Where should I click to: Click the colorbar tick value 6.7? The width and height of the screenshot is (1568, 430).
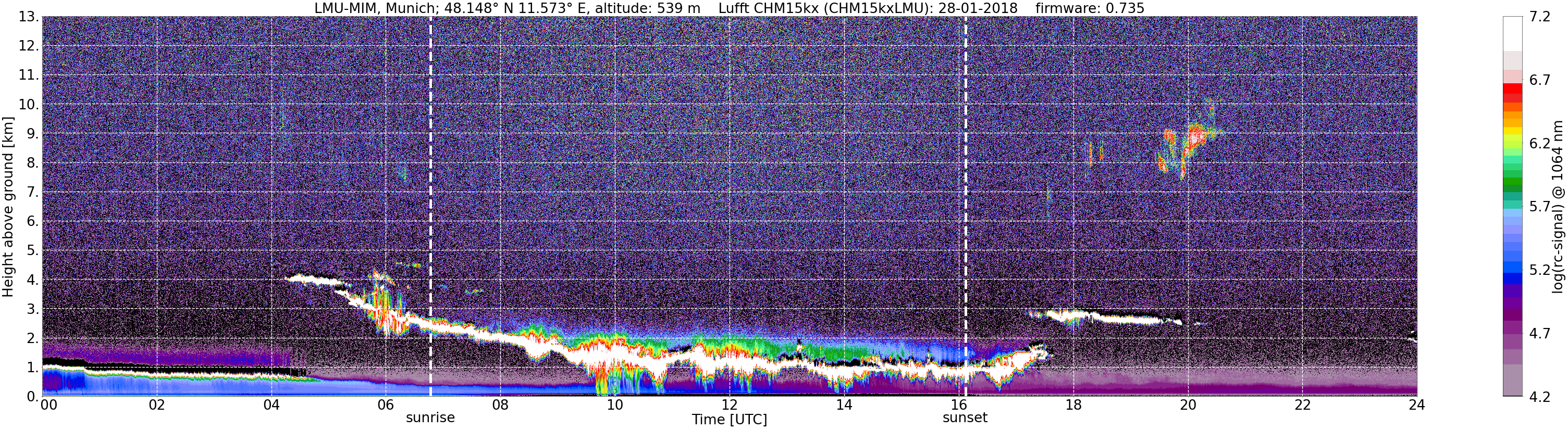1539,80
